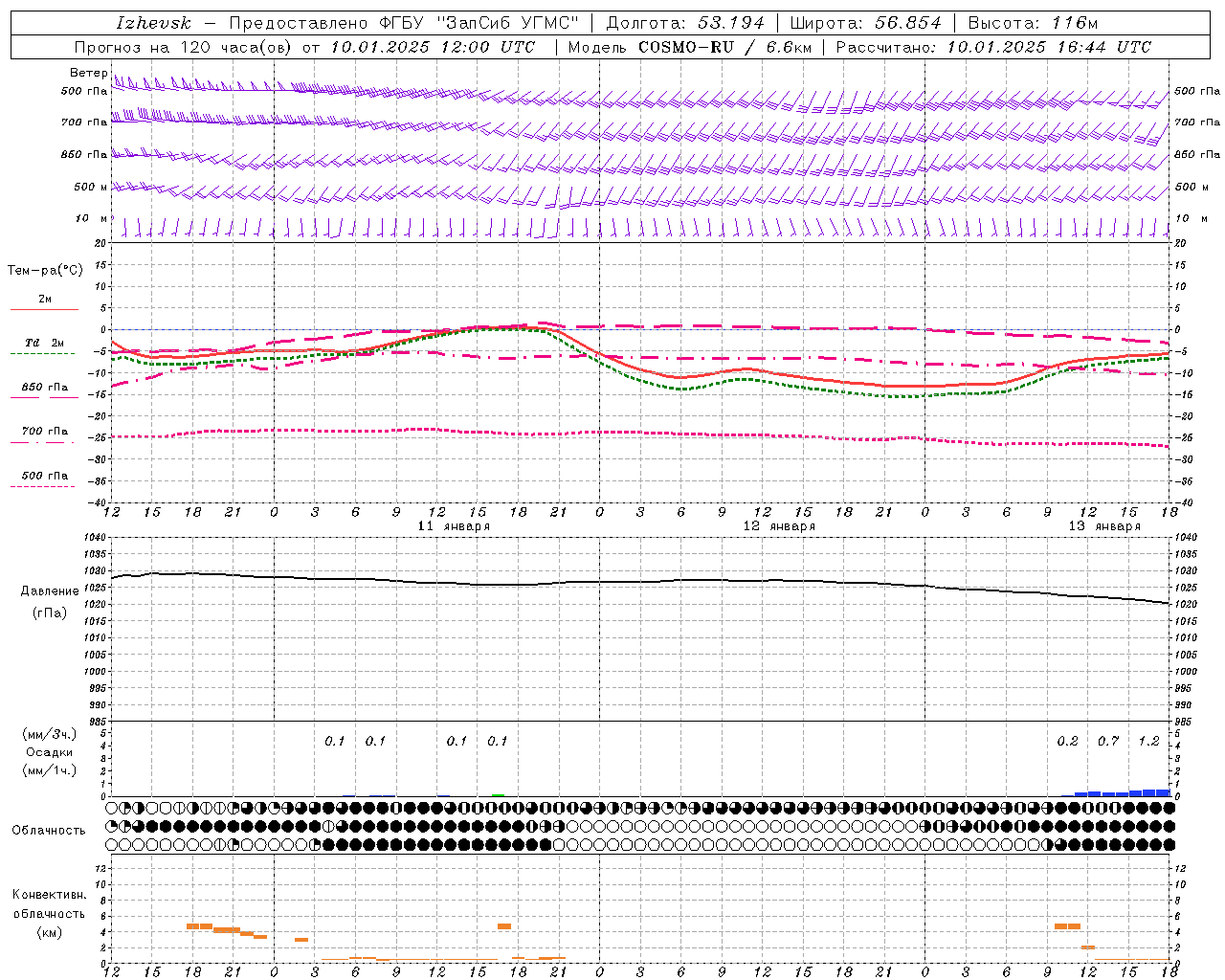
Task: Select the "Высота: 116м" header value
Action: [1033, 23]
